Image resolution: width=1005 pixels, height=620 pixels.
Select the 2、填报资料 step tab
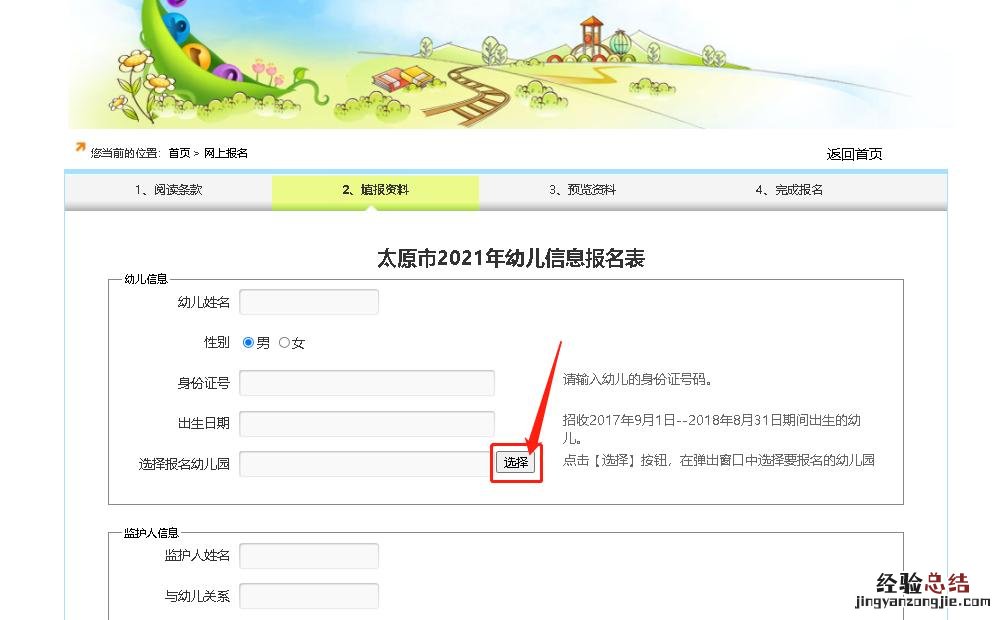click(376, 190)
